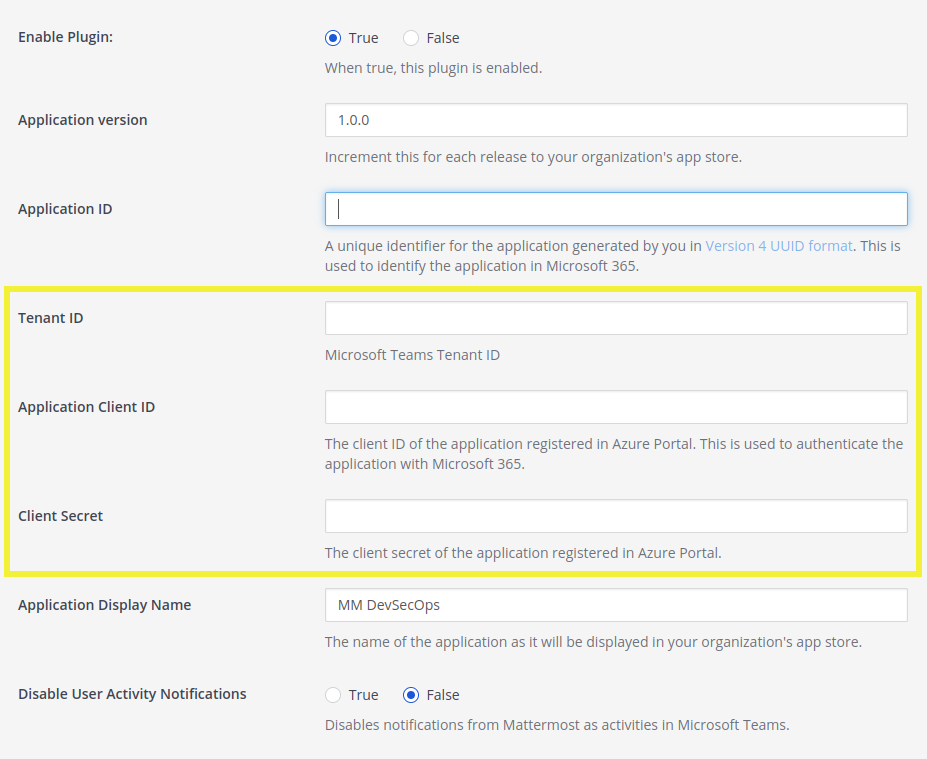Set Disable User Activity Notifications to True

(334, 695)
